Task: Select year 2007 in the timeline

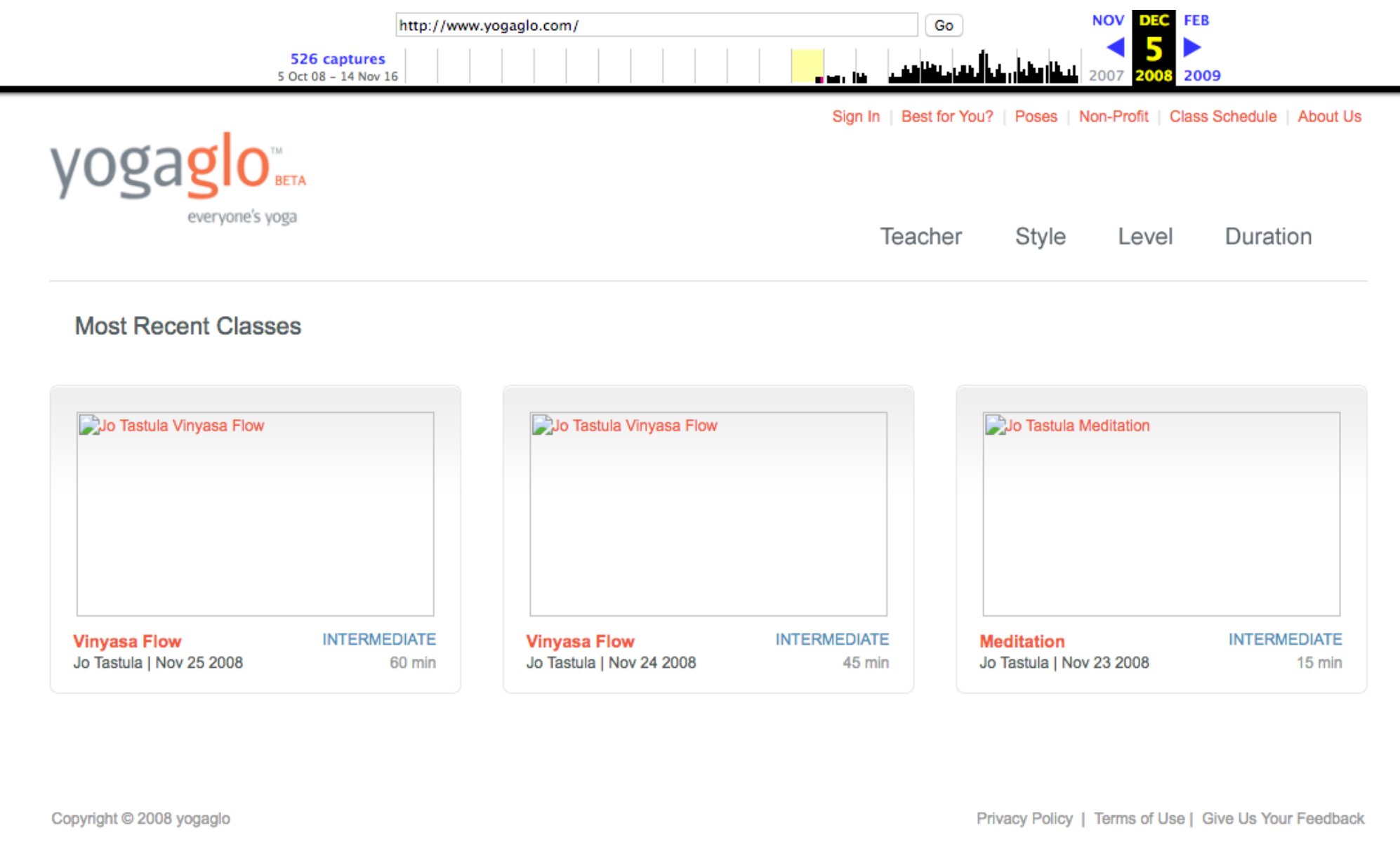Action: tap(1106, 75)
